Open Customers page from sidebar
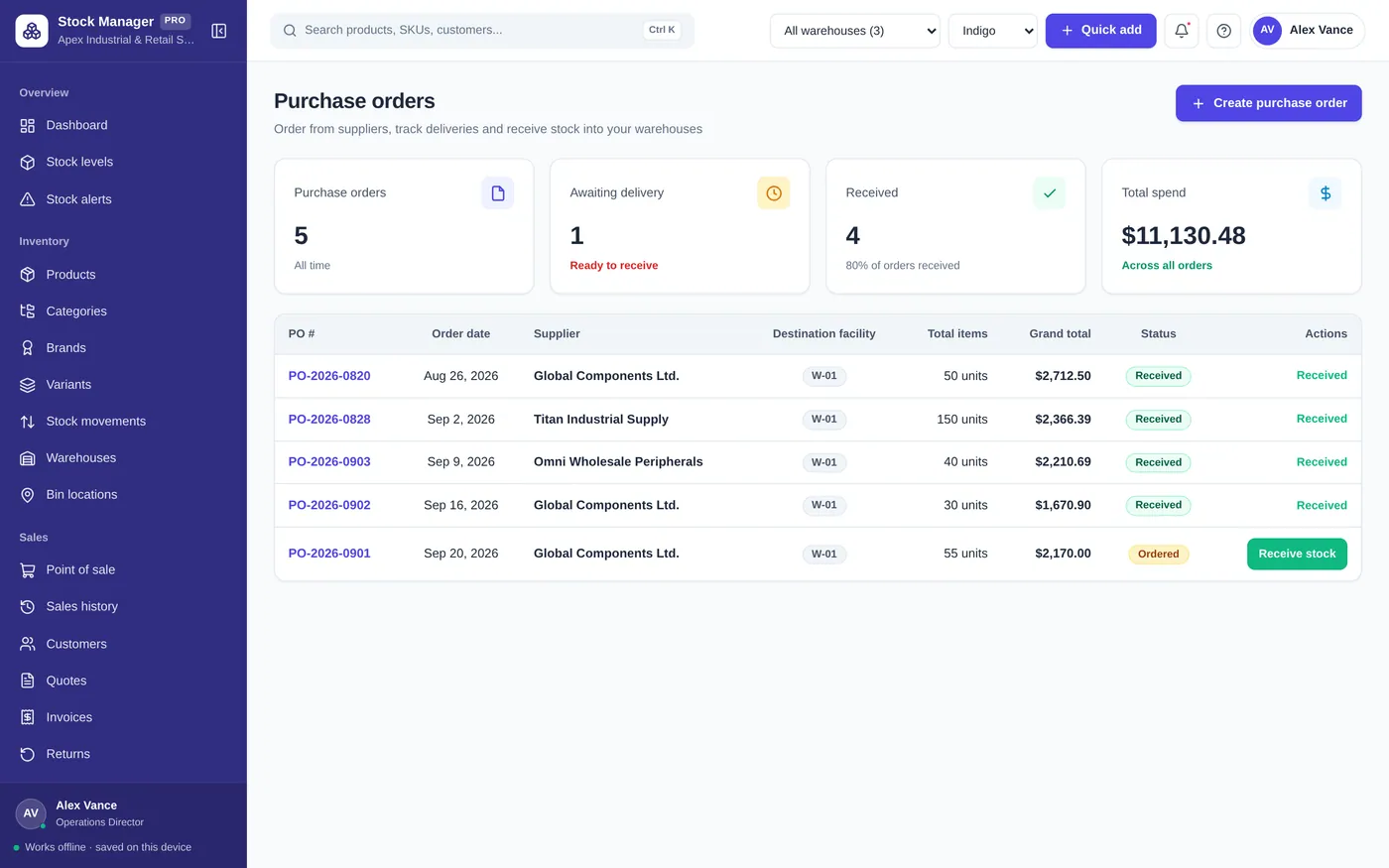Viewport: 1389px width, 868px height. tap(123, 644)
